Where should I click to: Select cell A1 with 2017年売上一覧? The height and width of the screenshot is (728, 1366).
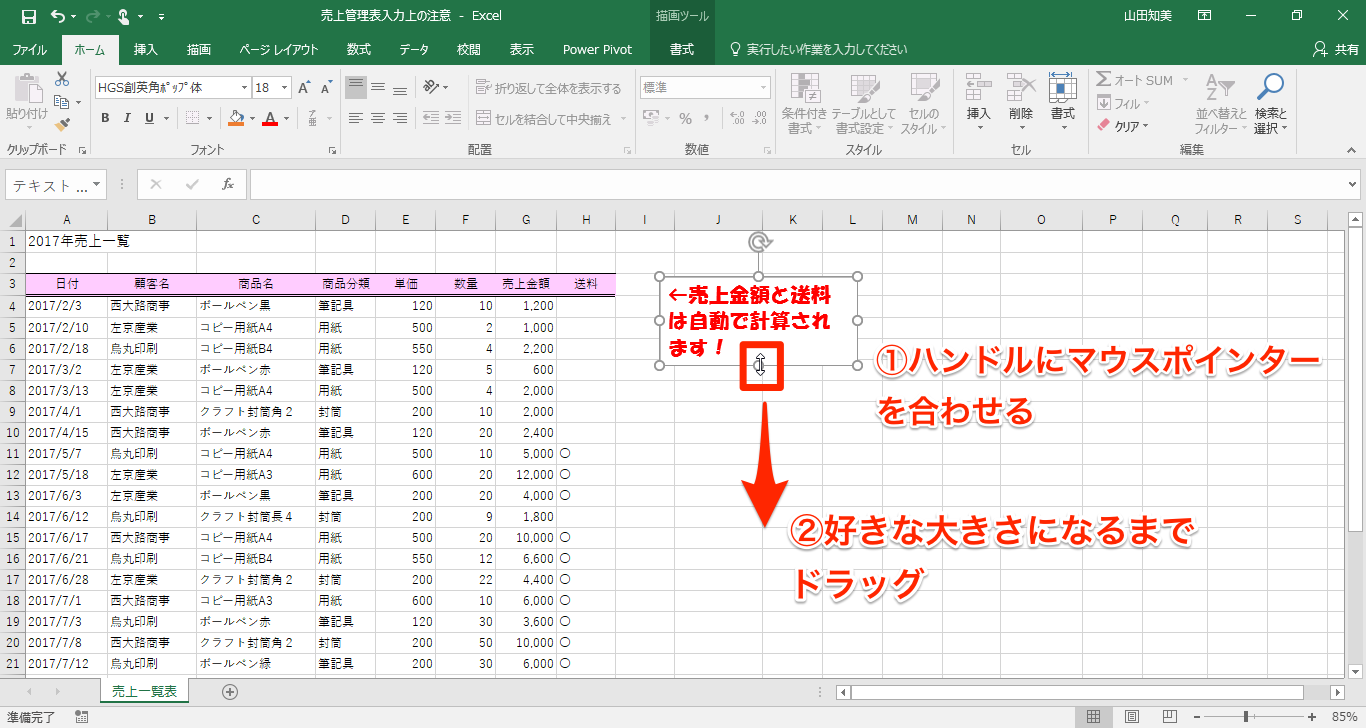tap(67, 241)
